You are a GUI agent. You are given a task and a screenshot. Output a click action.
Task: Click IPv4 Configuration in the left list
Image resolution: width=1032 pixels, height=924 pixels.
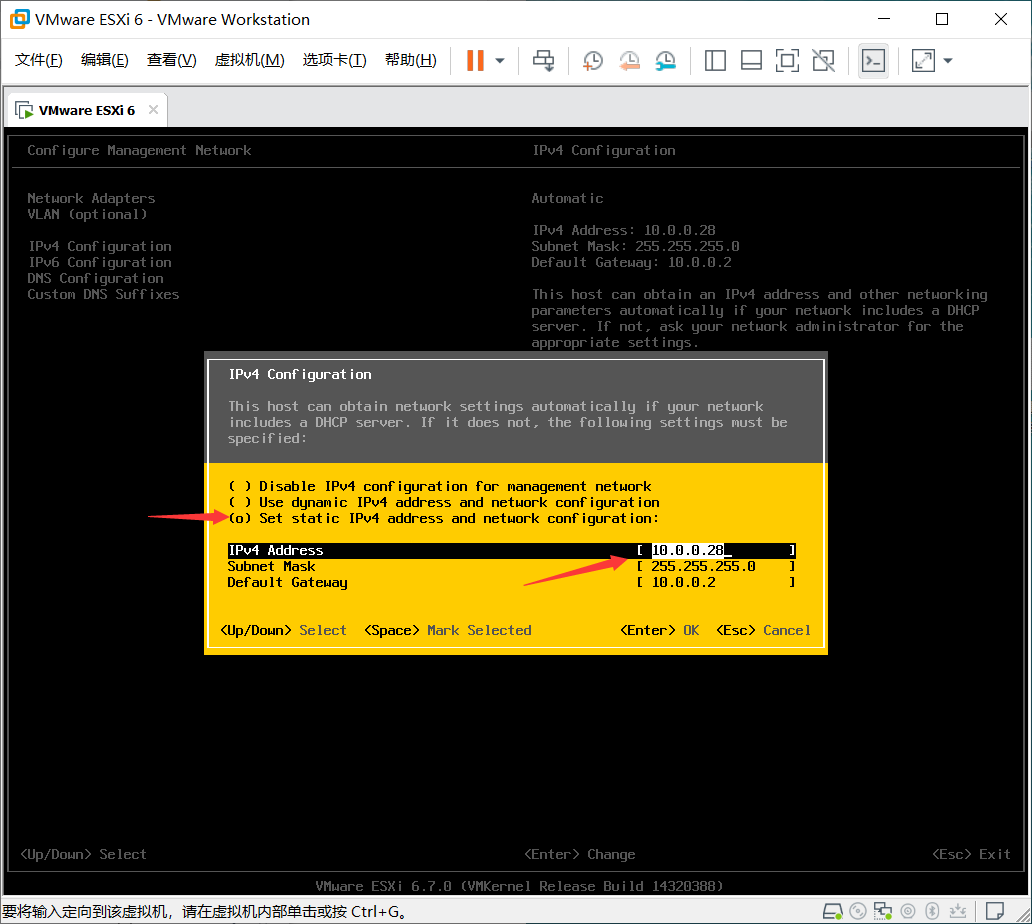point(99,246)
